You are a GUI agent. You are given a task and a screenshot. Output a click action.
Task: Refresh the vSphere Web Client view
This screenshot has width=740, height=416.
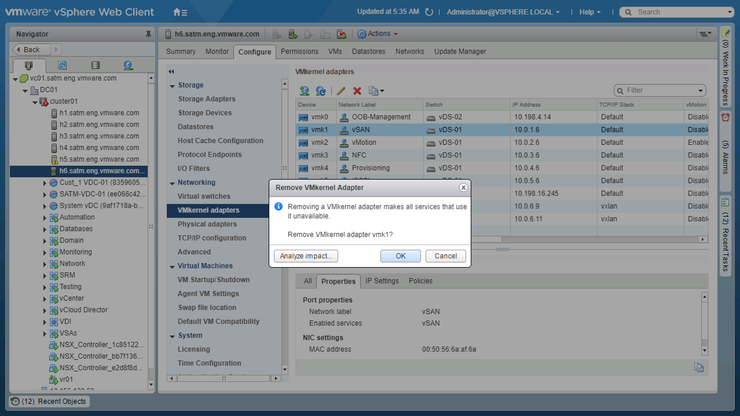coord(429,12)
